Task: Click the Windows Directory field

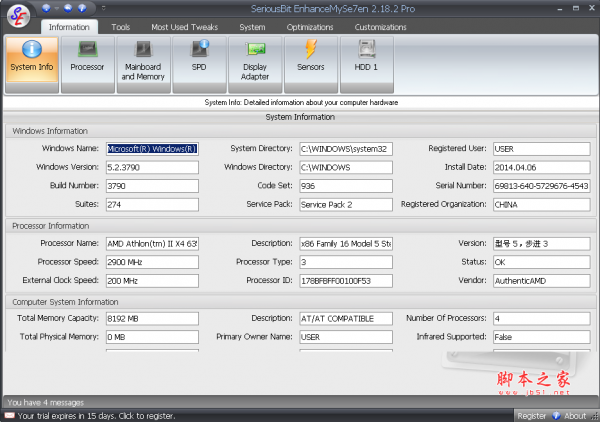Action: coord(346,167)
